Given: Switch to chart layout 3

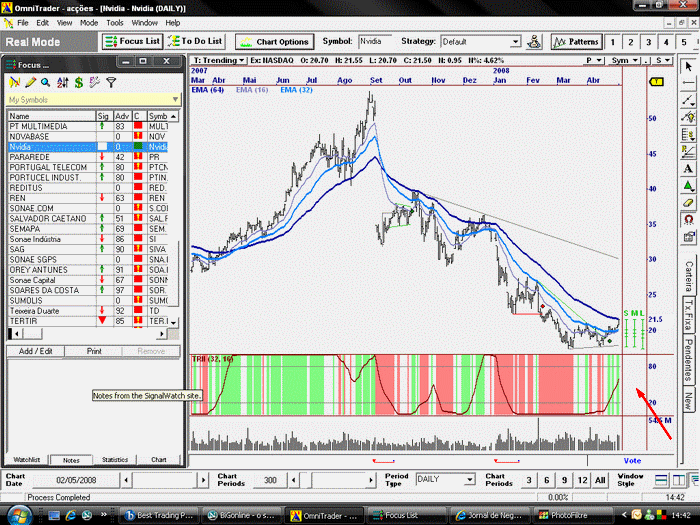Looking at the screenshot, I should pos(648,42).
